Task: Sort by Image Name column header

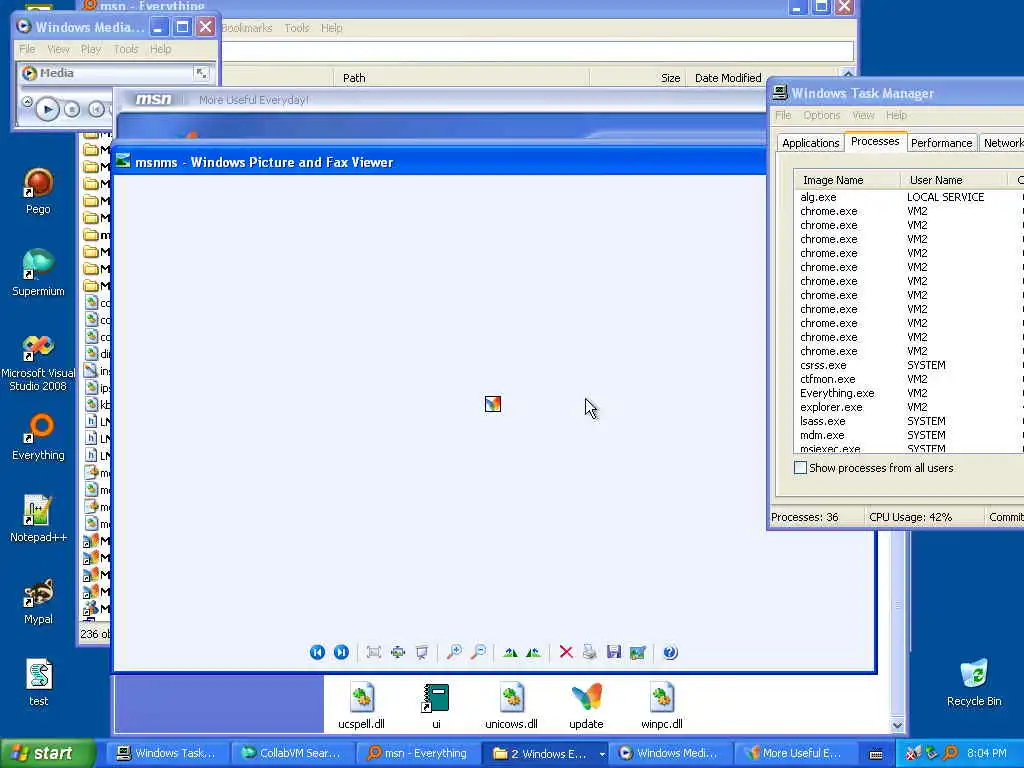Action: (847, 180)
